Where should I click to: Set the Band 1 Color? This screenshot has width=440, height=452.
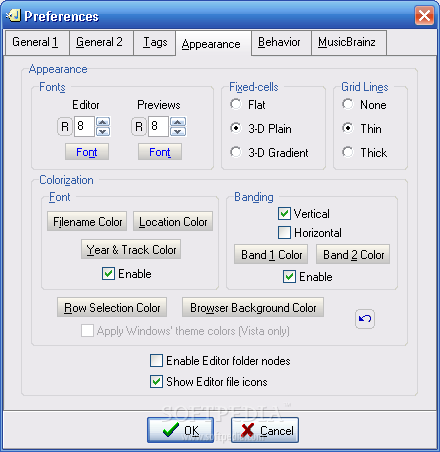[271, 255]
